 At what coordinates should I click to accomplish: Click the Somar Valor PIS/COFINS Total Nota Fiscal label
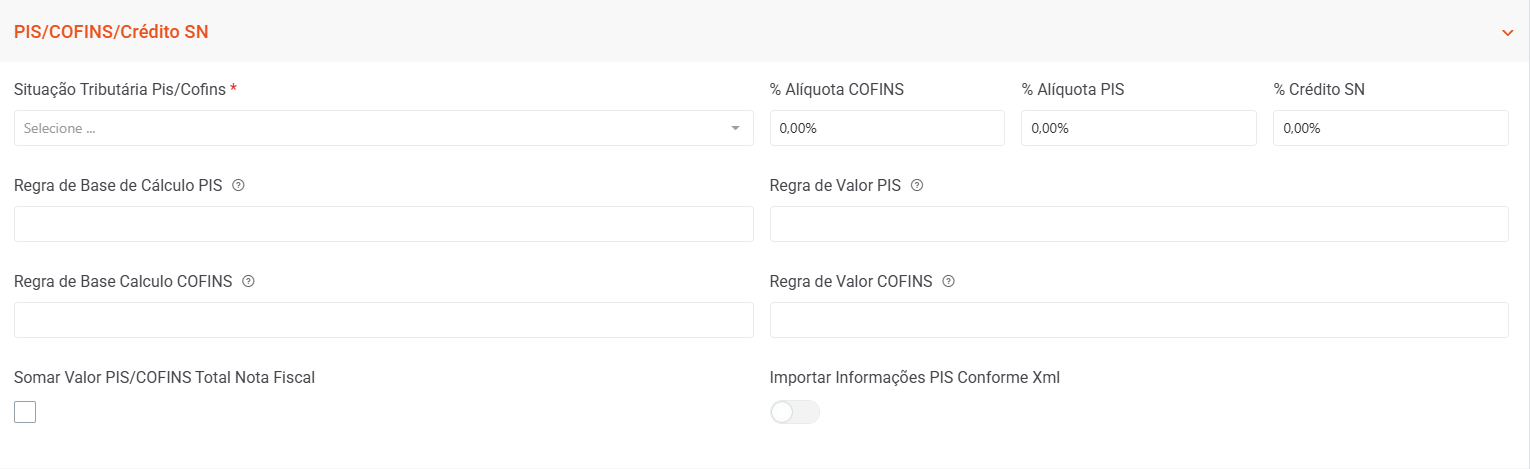164,377
